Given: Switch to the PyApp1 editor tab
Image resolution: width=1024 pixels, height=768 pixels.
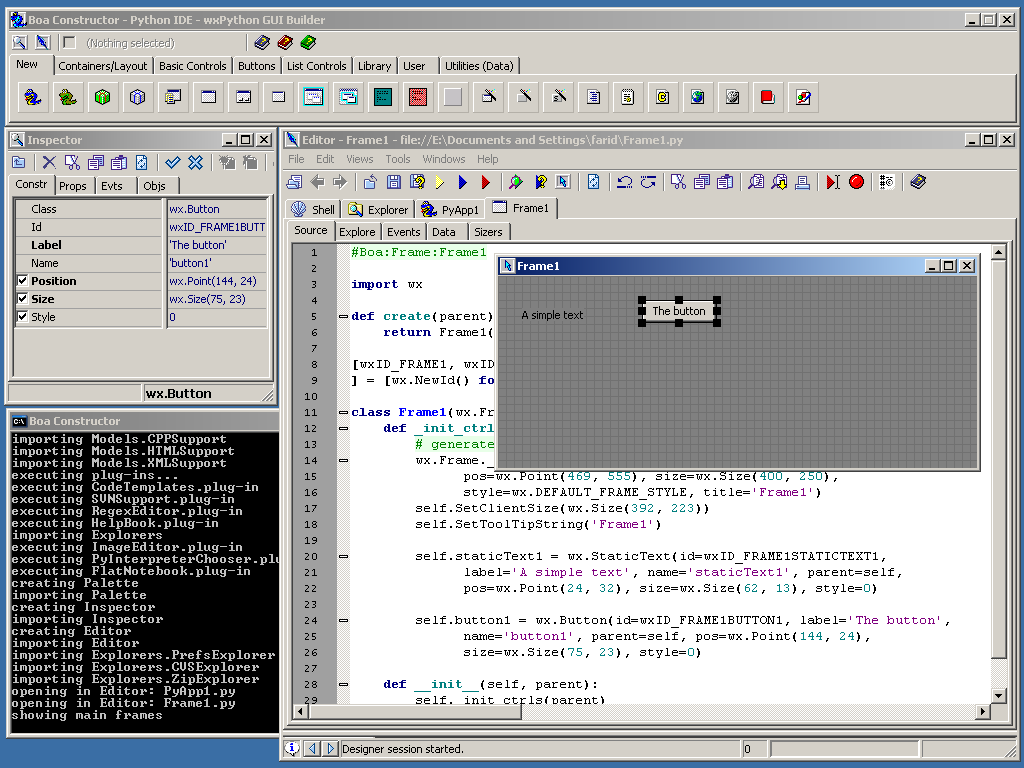Looking at the screenshot, I should tap(450, 210).
